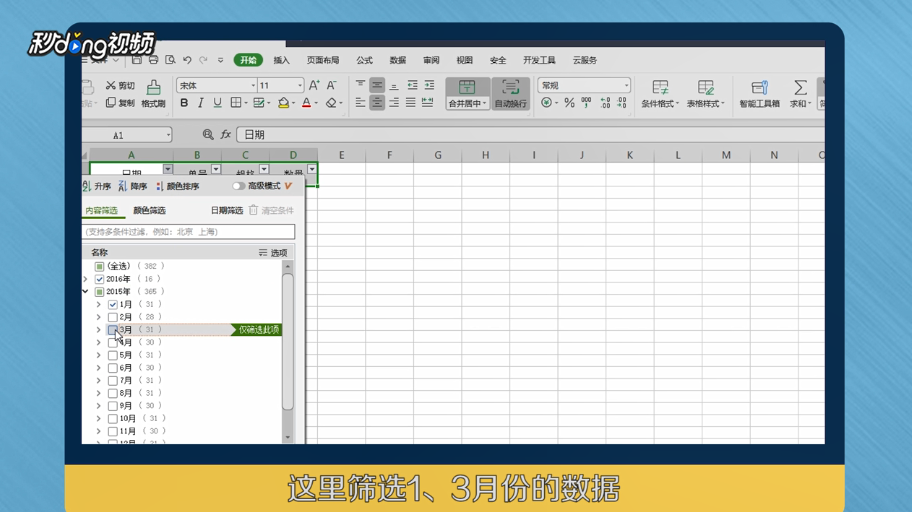Click the Print icon in quick access bar
Screen dimensions: 912x512
point(153,60)
